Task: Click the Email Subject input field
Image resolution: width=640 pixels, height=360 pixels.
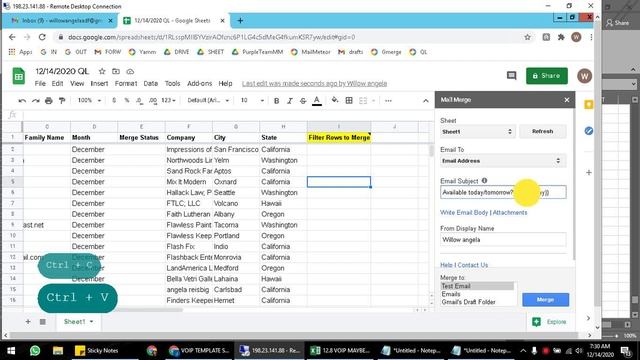Action: [503, 192]
